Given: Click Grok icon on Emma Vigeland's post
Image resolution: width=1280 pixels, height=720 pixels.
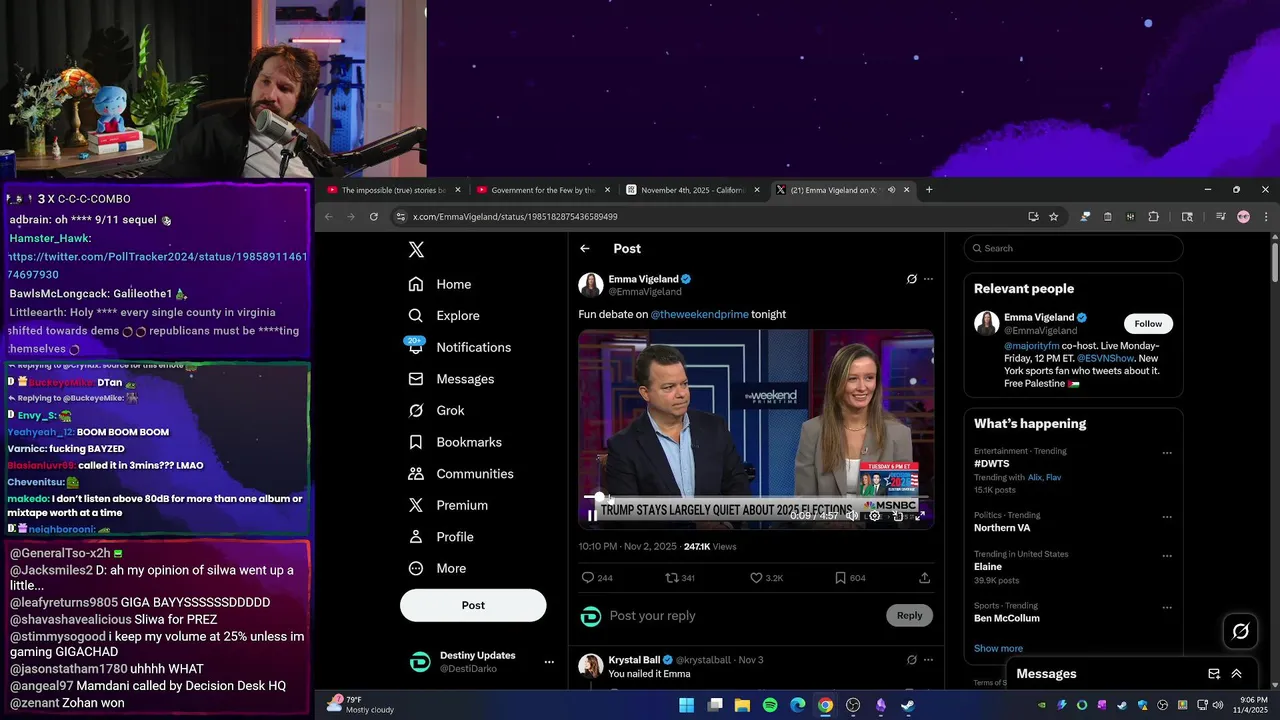Looking at the screenshot, I should coord(911,279).
